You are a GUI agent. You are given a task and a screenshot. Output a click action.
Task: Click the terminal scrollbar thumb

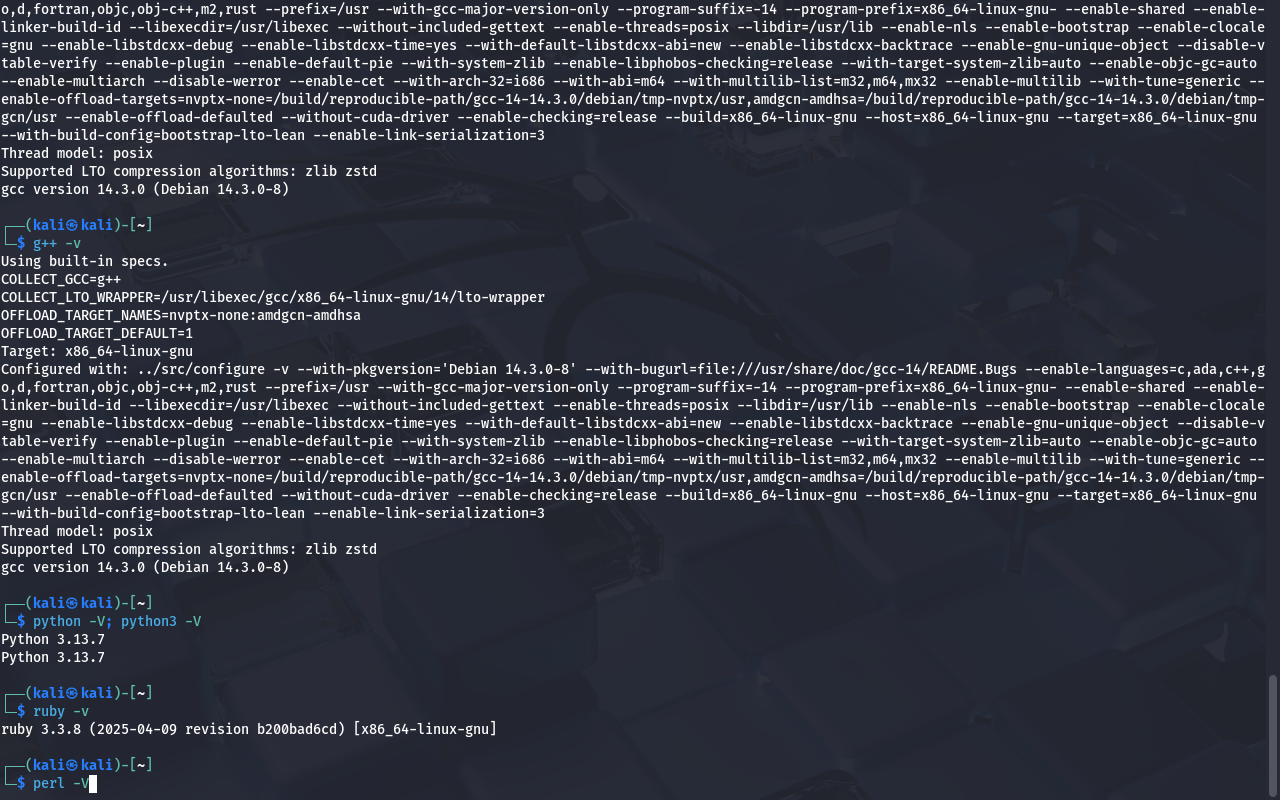(x=1273, y=736)
